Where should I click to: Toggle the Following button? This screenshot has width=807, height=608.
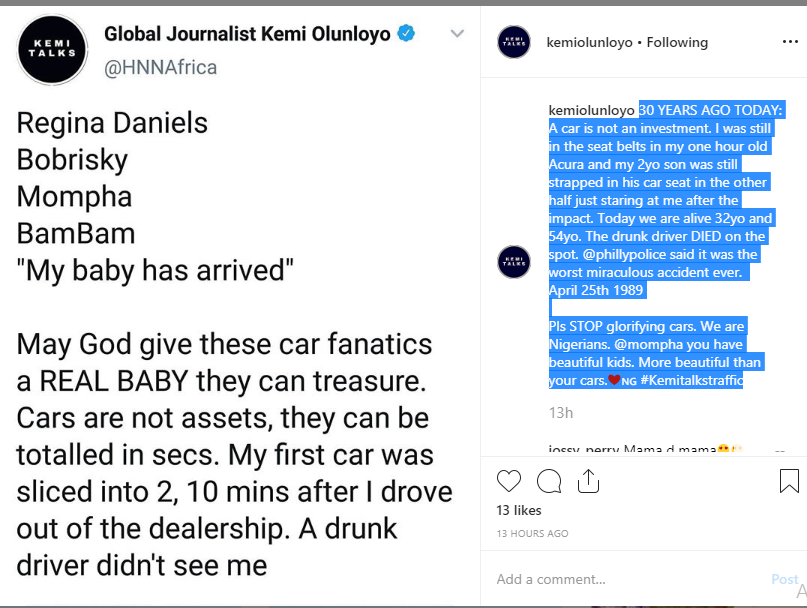coord(677,42)
